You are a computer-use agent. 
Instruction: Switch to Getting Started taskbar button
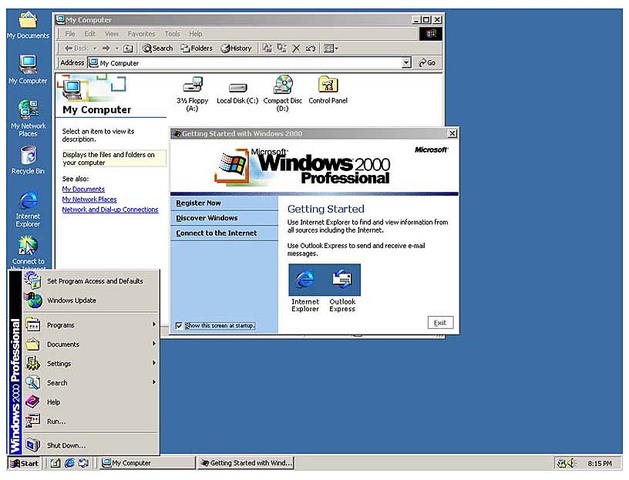(246, 463)
